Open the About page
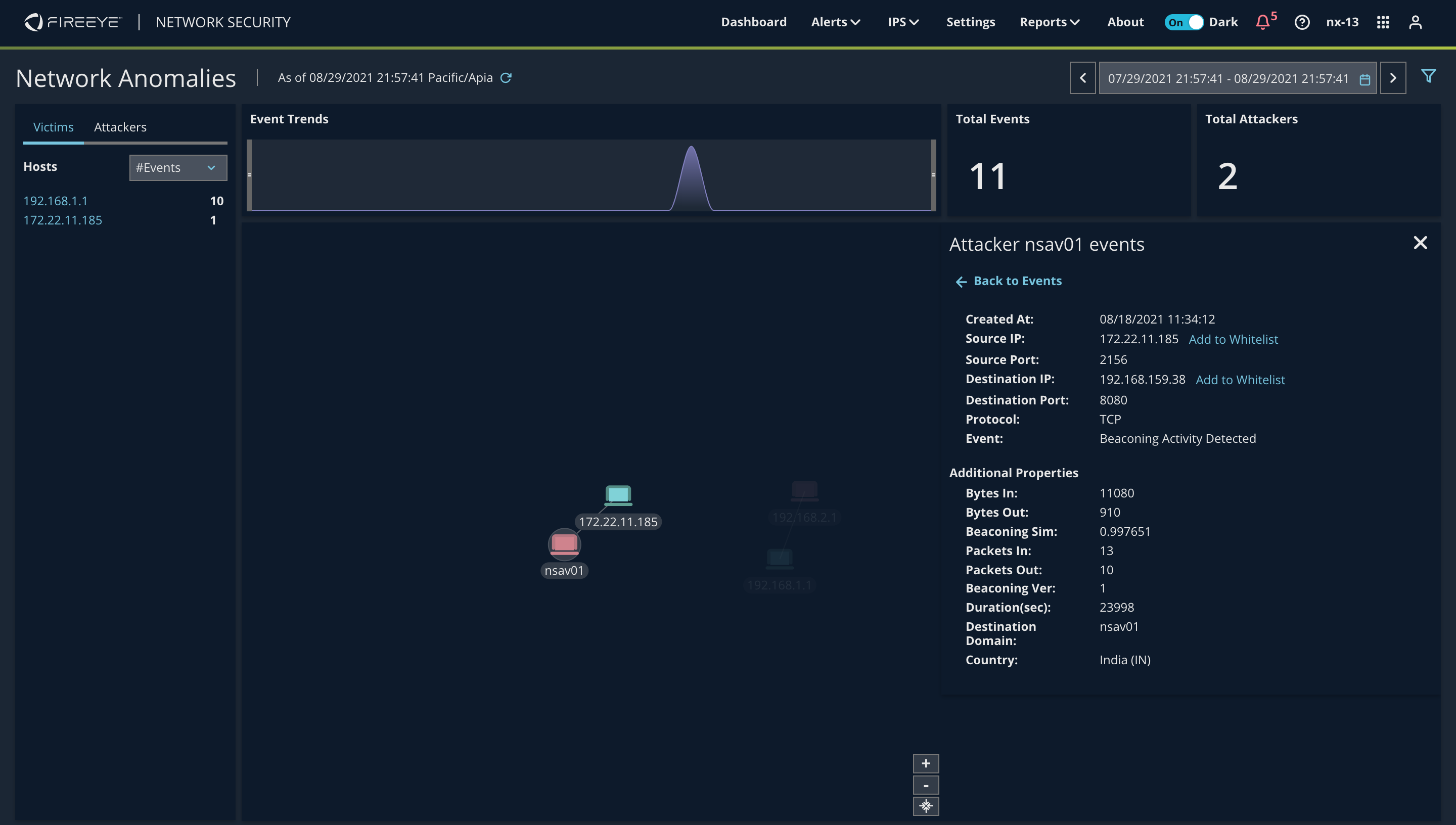This screenshot has height=825, width=1456. (1125, 22)
